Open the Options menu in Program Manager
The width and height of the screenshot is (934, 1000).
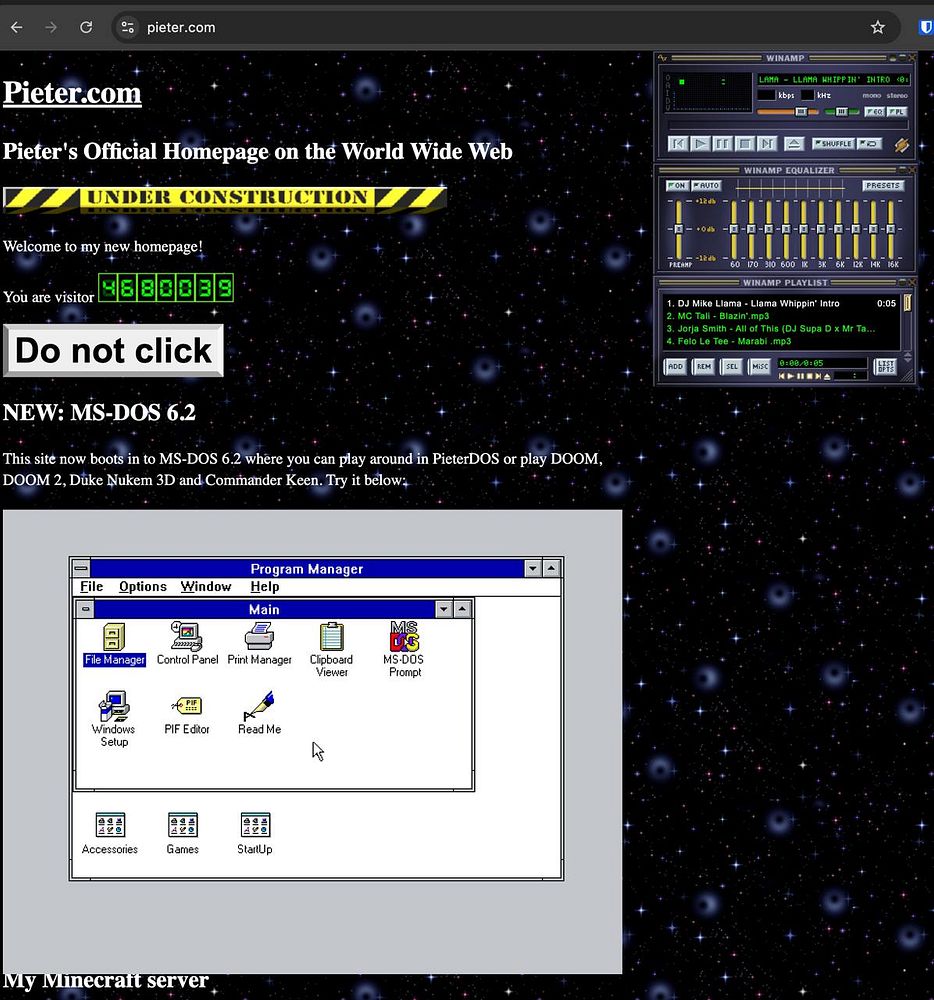[x=143, y=587]
